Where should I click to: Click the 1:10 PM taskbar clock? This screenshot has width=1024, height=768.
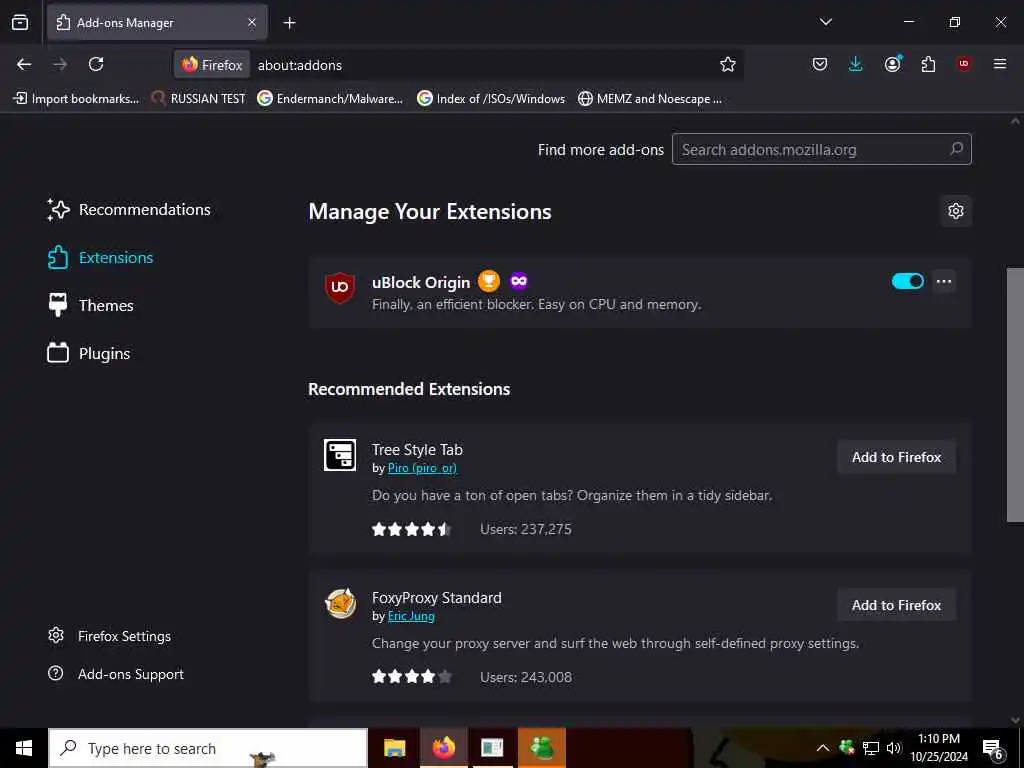pos(939,748)
